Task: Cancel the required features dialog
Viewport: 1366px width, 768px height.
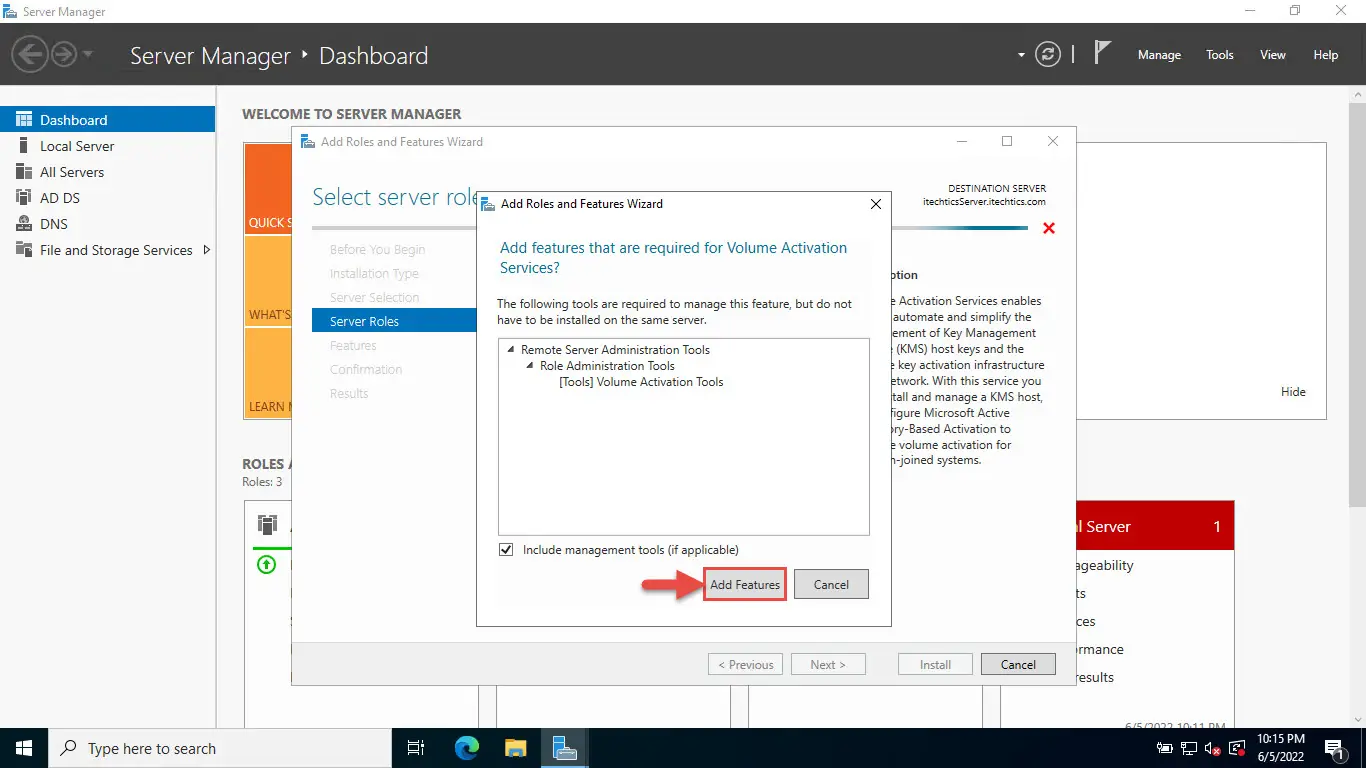Action: coord(830,585)
